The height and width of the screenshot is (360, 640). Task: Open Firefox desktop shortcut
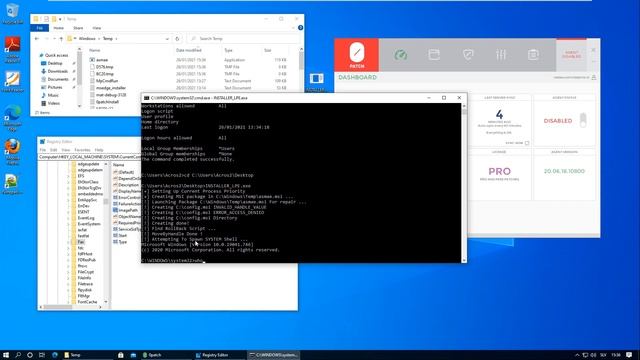(13, 151)
